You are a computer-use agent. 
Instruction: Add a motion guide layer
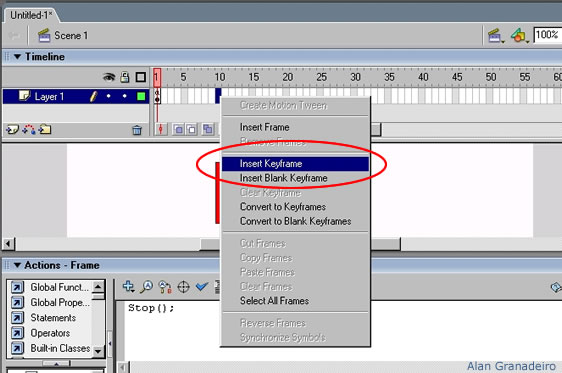click(x=29, y=129)
